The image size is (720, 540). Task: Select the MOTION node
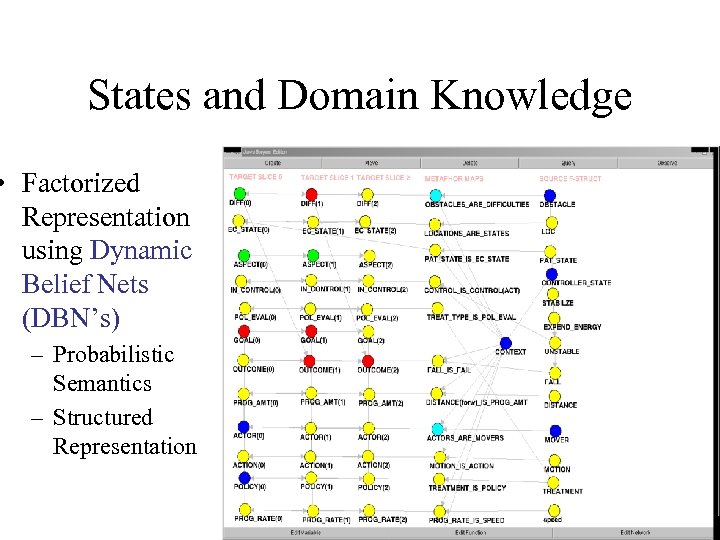(554, 460)
